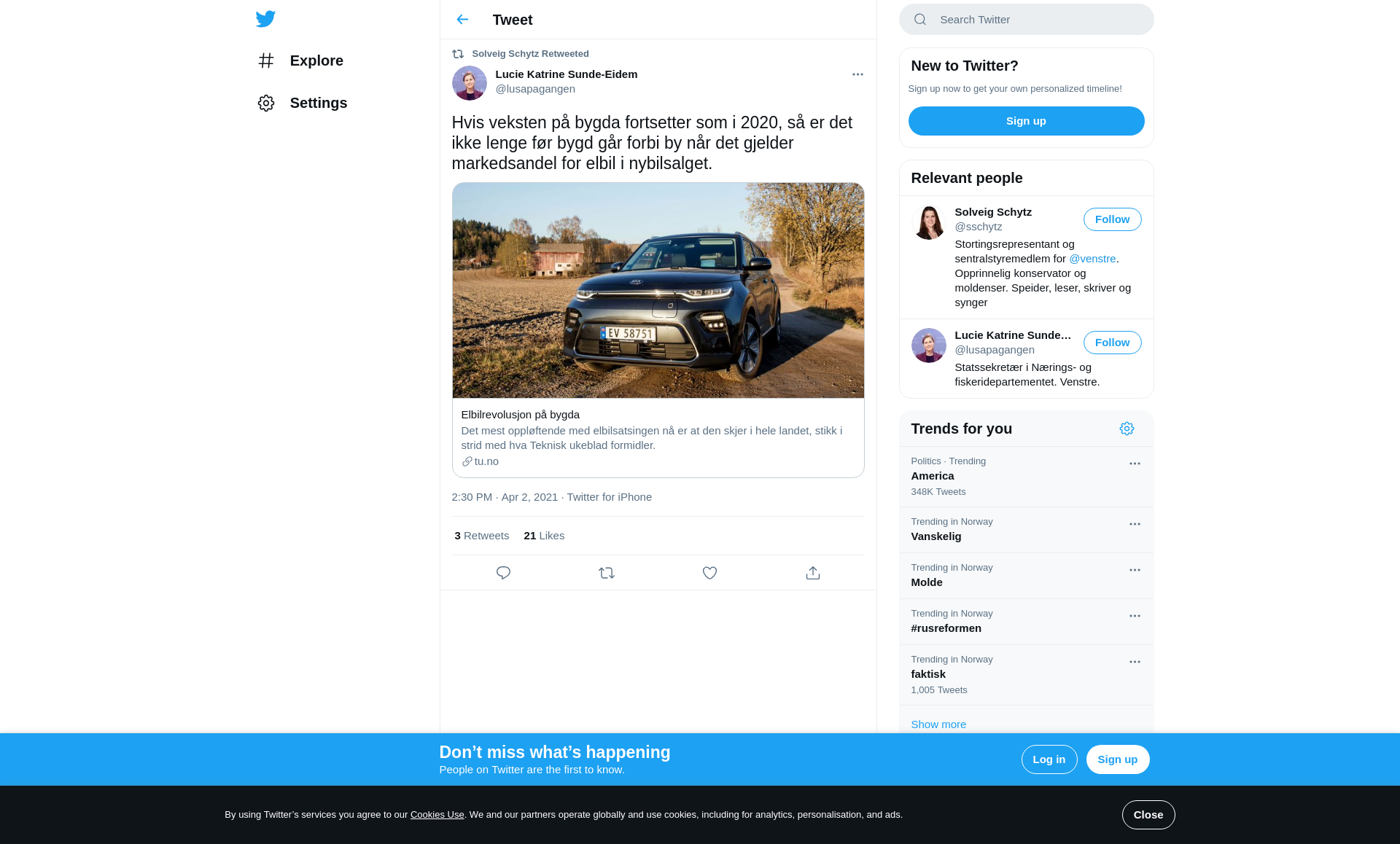Image resolution: width=1400 pixels, height=844 pixels.
Task: Follow Lucie Katrine Sunde-Eidem
Action: click(1112, 343)
